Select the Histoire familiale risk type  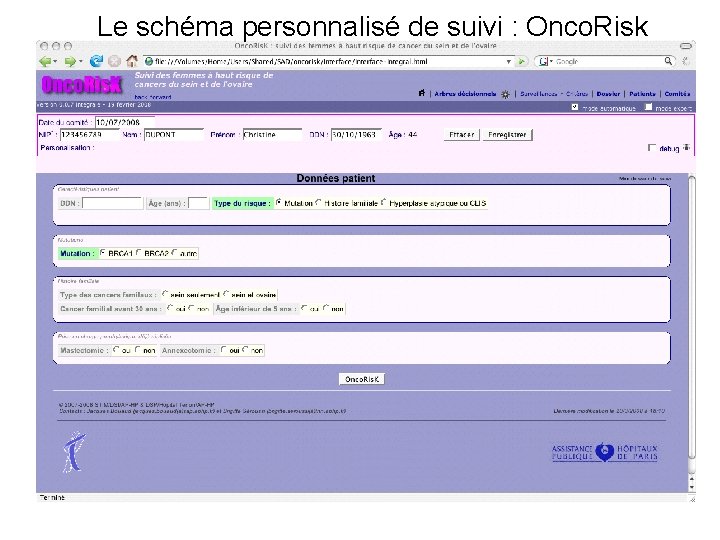[318, 202]
